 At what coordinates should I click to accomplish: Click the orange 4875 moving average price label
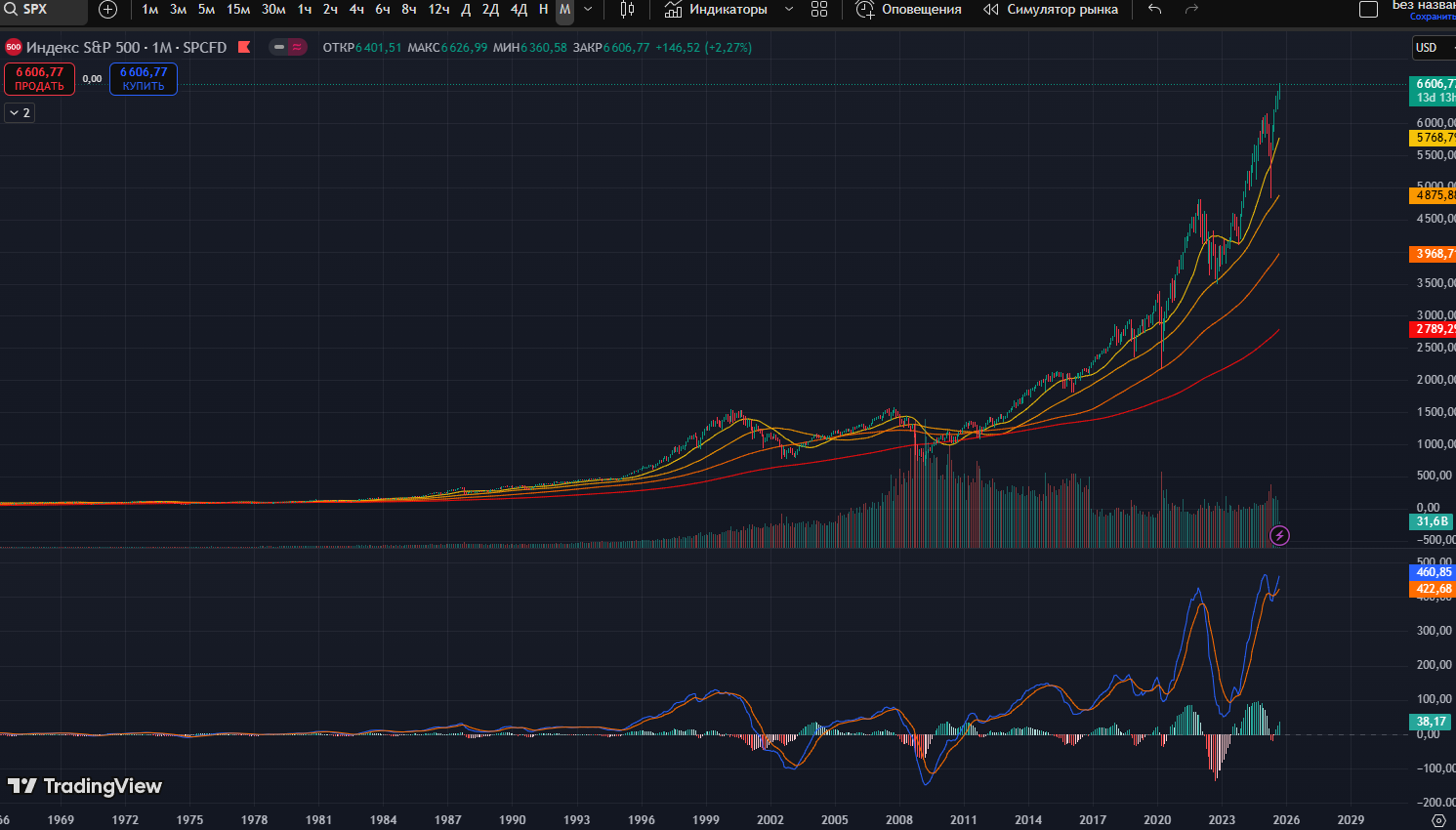(1433, 195)
